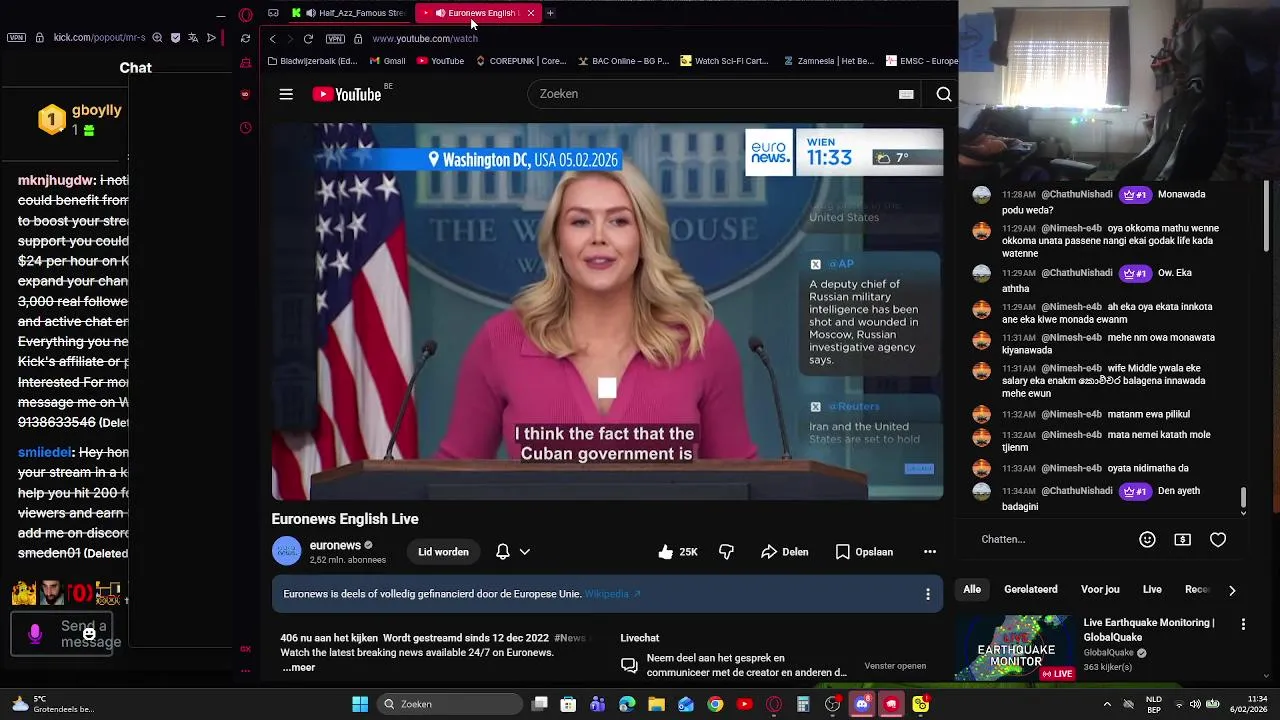Toggle VPN in the Kick popout window
Image resolution: width=1280 pixels, height=720 pixels.
[16, 38]
